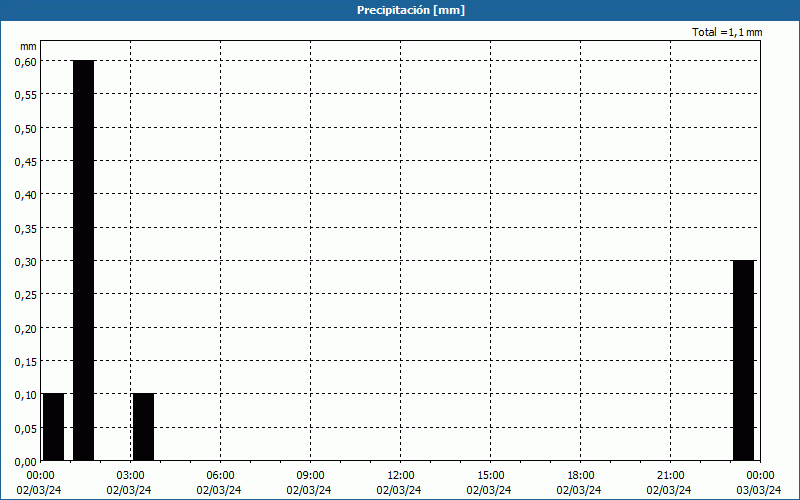Click the 00:00 03/03/24 time label
Image resolution: width=800 pixels, height=500 pixels.
pos(759,483)
